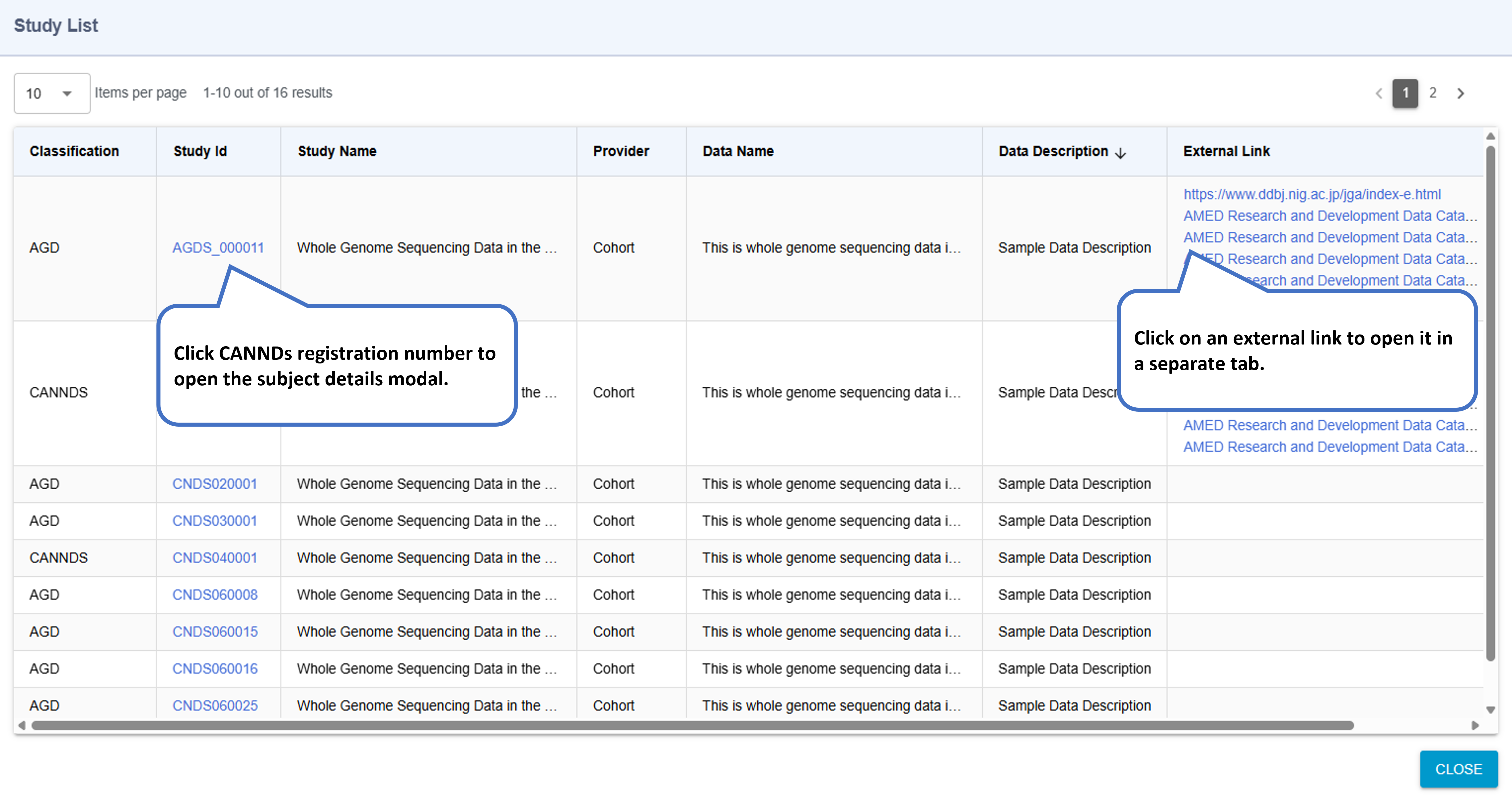The image size is (1512, 803).
Task: Open study CNDS060015 details
Action: click(215, 632)
